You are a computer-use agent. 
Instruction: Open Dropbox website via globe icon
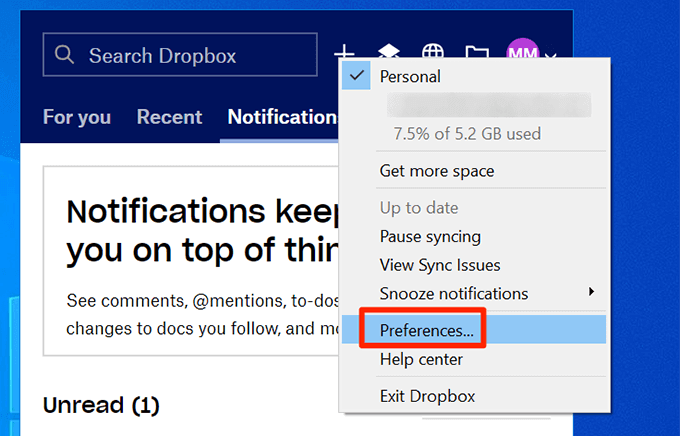(433, 53)
